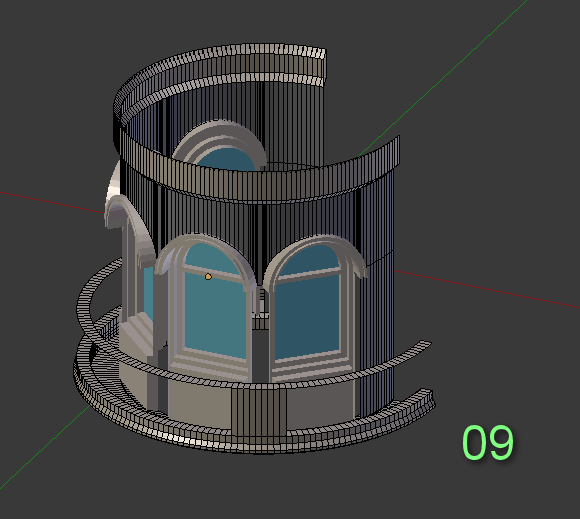Click the red X axis line on left
580x519 pixels.
point(53,203)
